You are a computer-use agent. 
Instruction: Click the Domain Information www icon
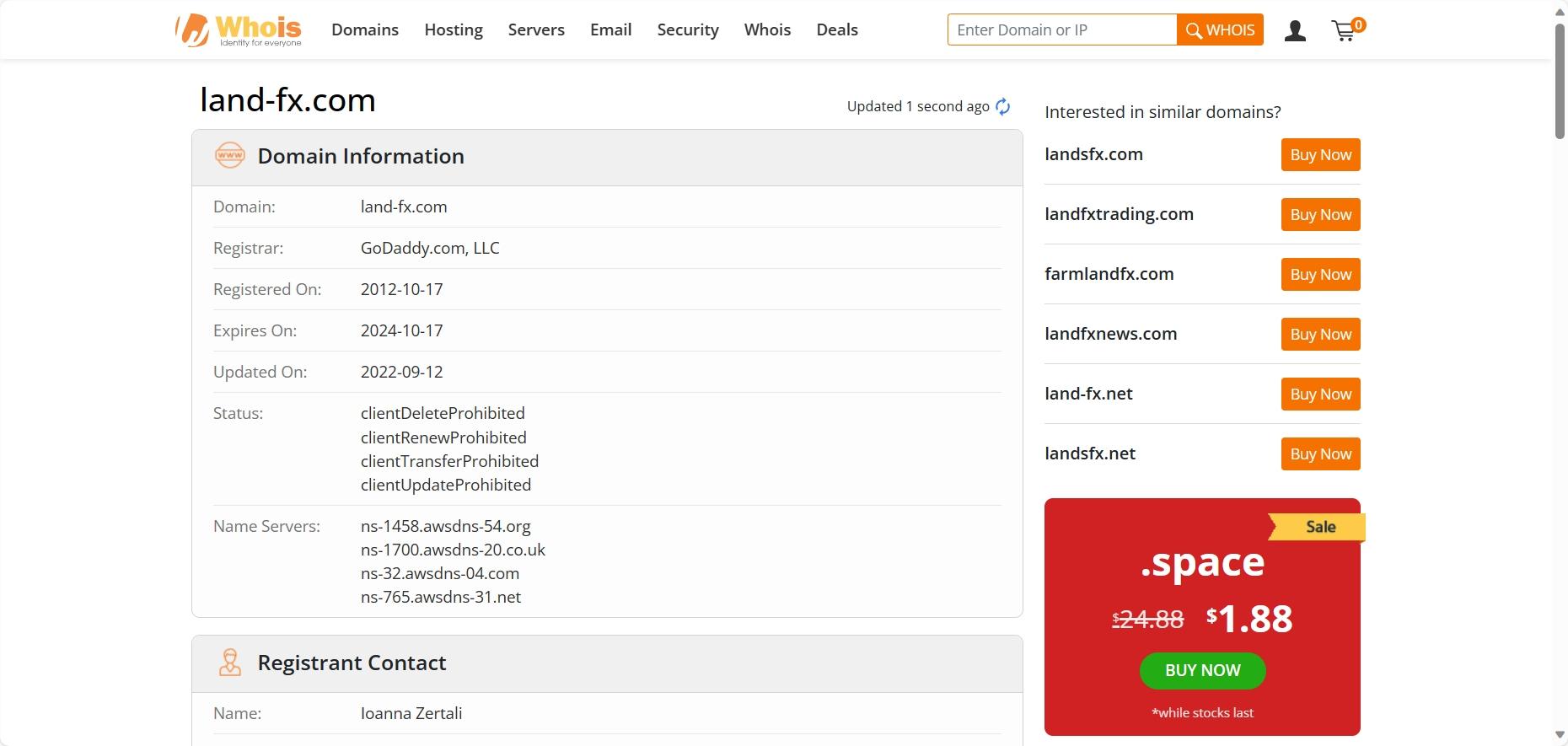[230, 156]
